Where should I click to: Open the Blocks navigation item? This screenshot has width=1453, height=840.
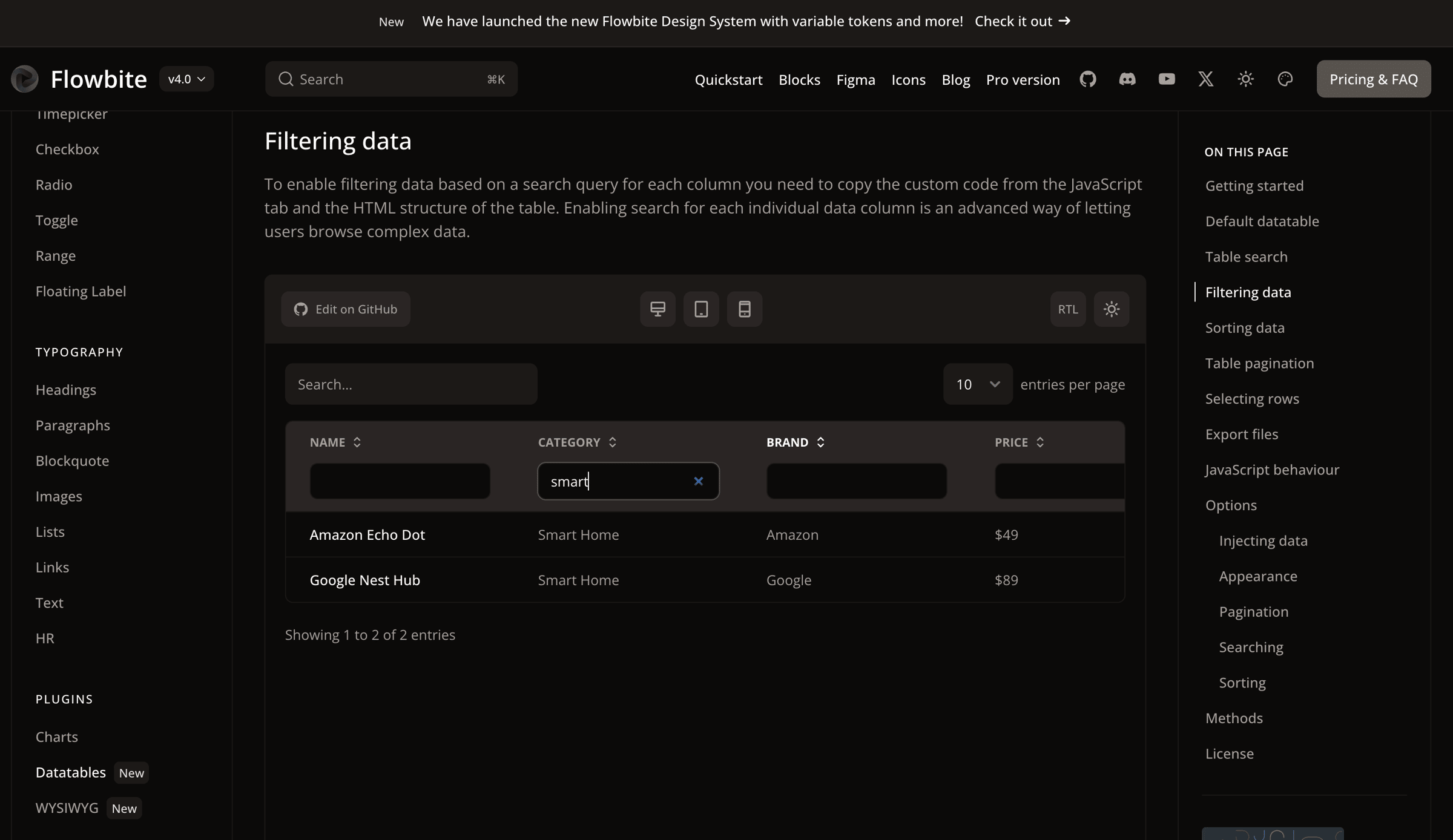[x=799, y=80]
